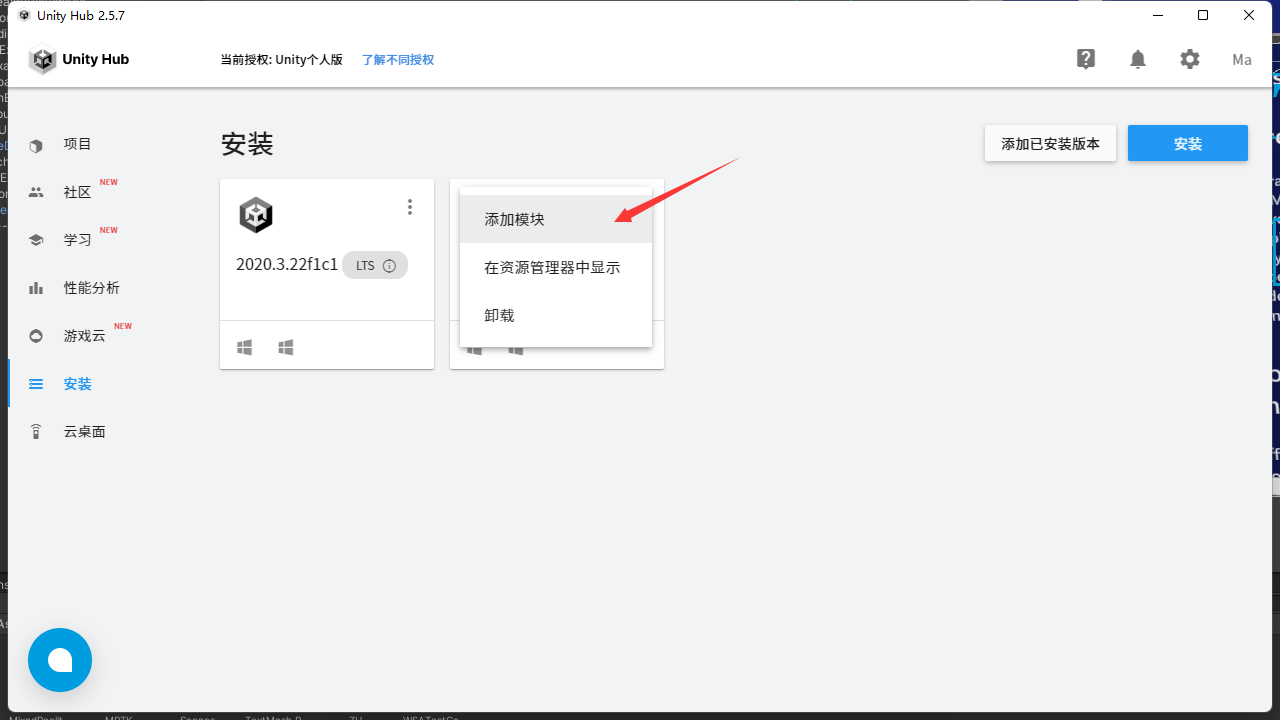Click the Unity cube icon on 2020.3.22f1c1 card
This screenshot has width=1280, height=720.
click(256, 215)
